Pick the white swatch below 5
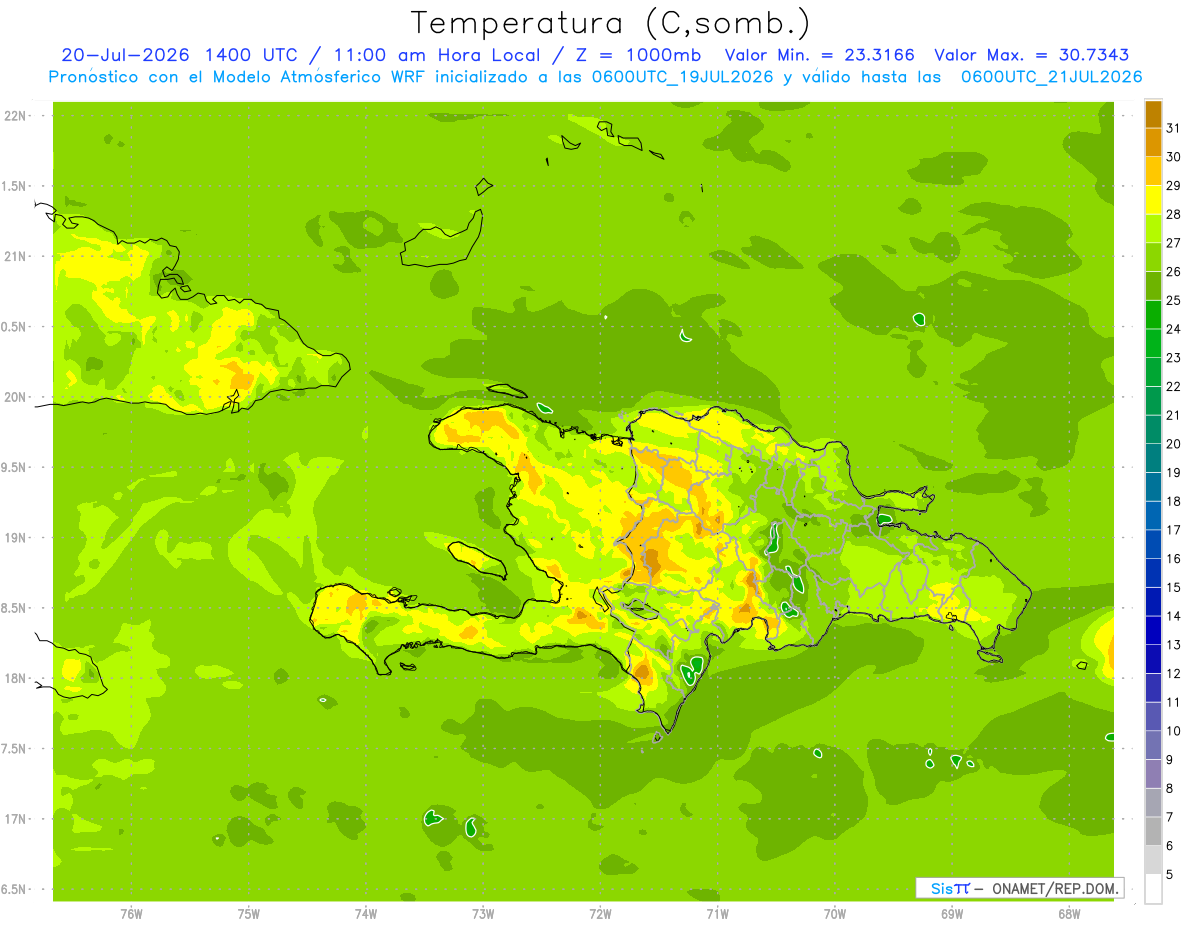1200x927 pixels. (1153, 889)
